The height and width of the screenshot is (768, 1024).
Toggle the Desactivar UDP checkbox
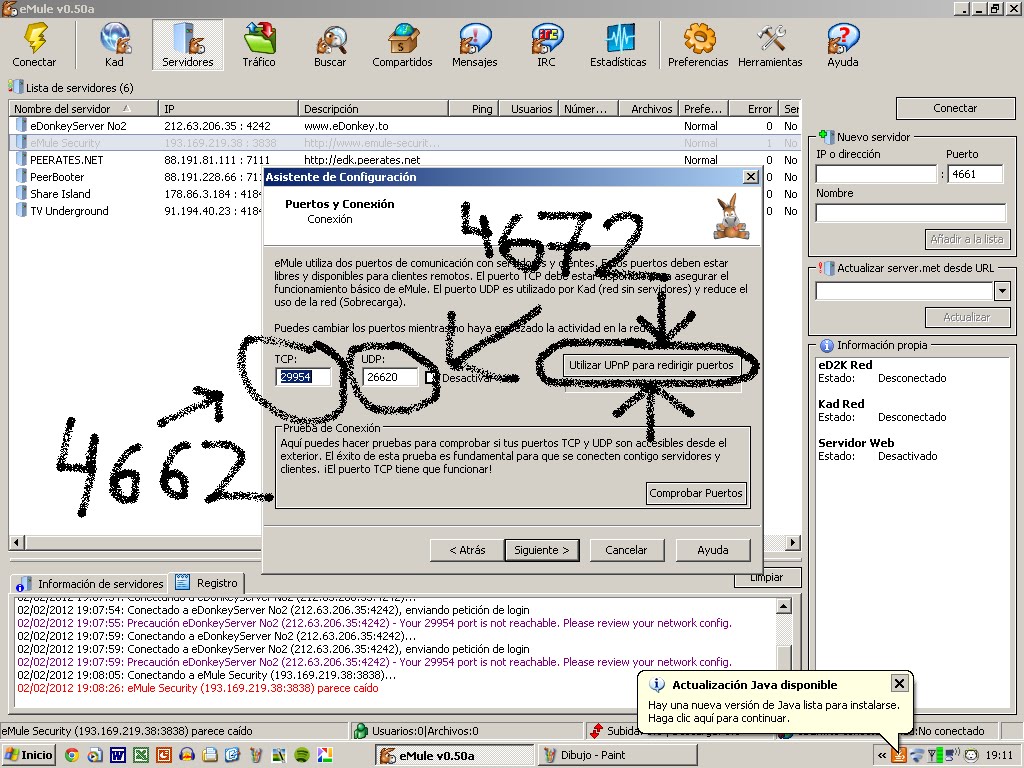[x=431, y=377]
